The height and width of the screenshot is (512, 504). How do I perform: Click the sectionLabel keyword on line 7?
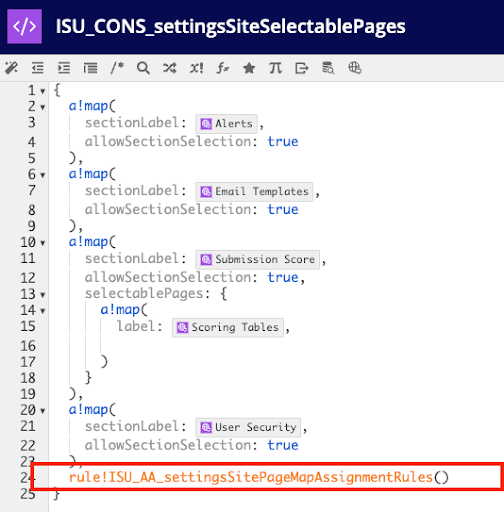tap(132, 190)
